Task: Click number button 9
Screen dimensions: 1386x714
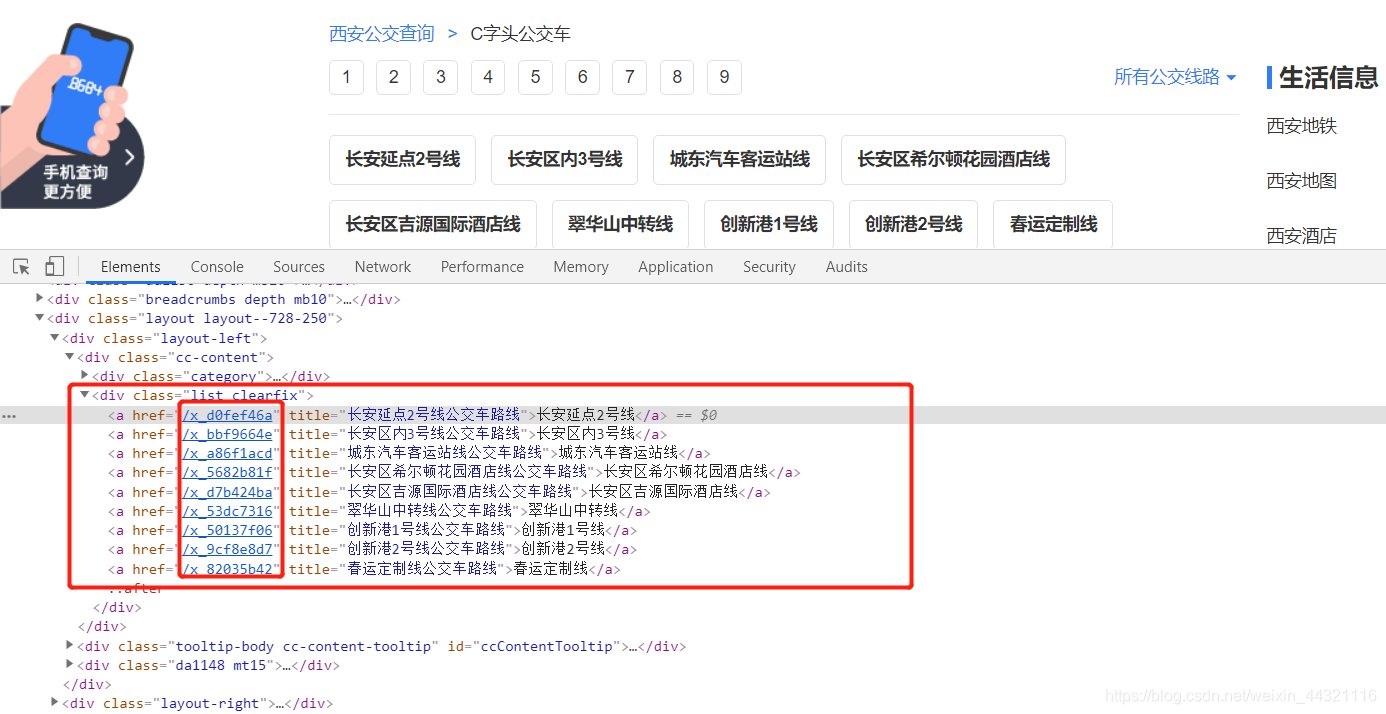Action: click(724, 77)
